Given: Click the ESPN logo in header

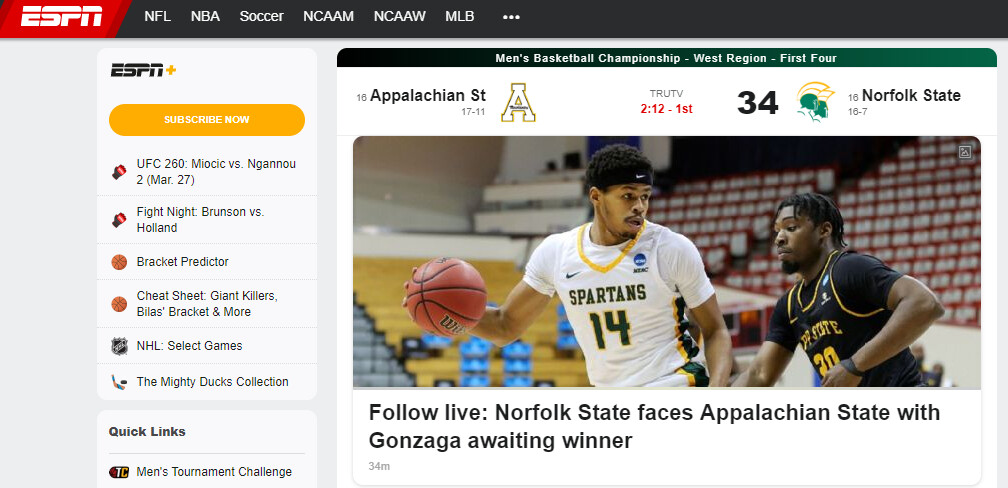Looking at the screenshot, I should click(62, 16).
